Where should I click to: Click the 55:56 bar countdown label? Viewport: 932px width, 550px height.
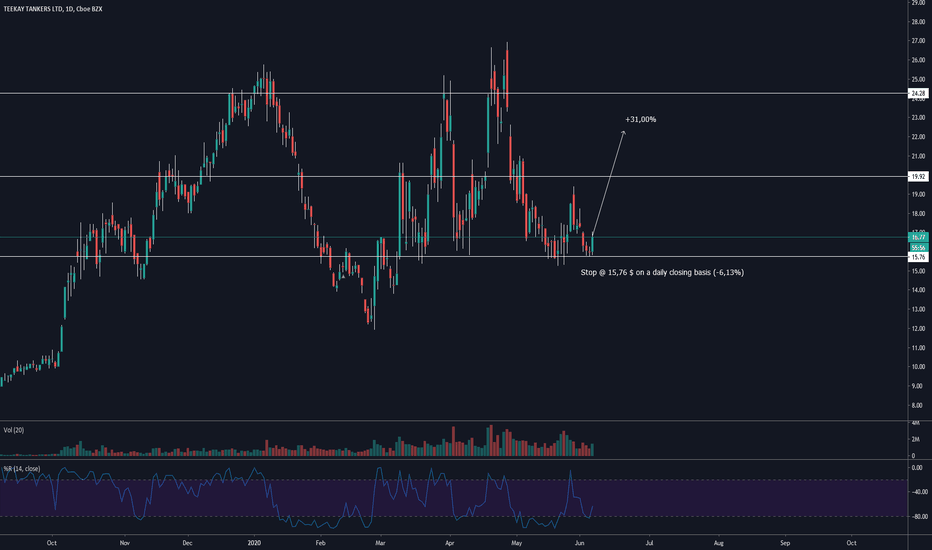918,247
